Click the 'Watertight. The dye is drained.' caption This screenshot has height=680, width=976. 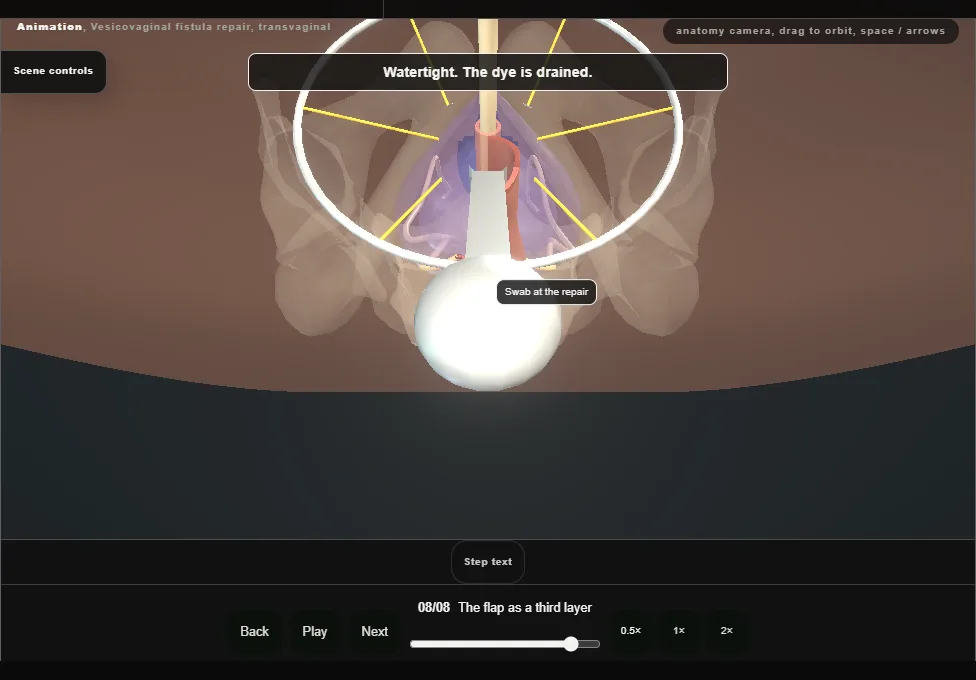click(487, 72)
